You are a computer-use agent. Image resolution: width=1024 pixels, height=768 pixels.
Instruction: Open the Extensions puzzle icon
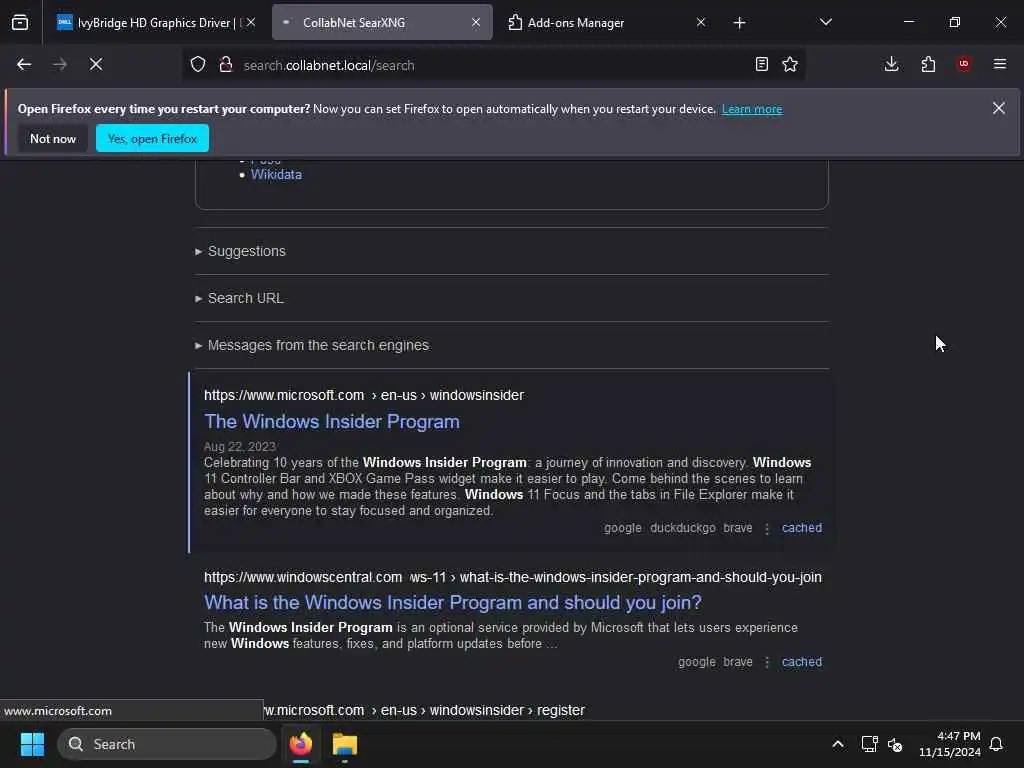click(928, 64)
